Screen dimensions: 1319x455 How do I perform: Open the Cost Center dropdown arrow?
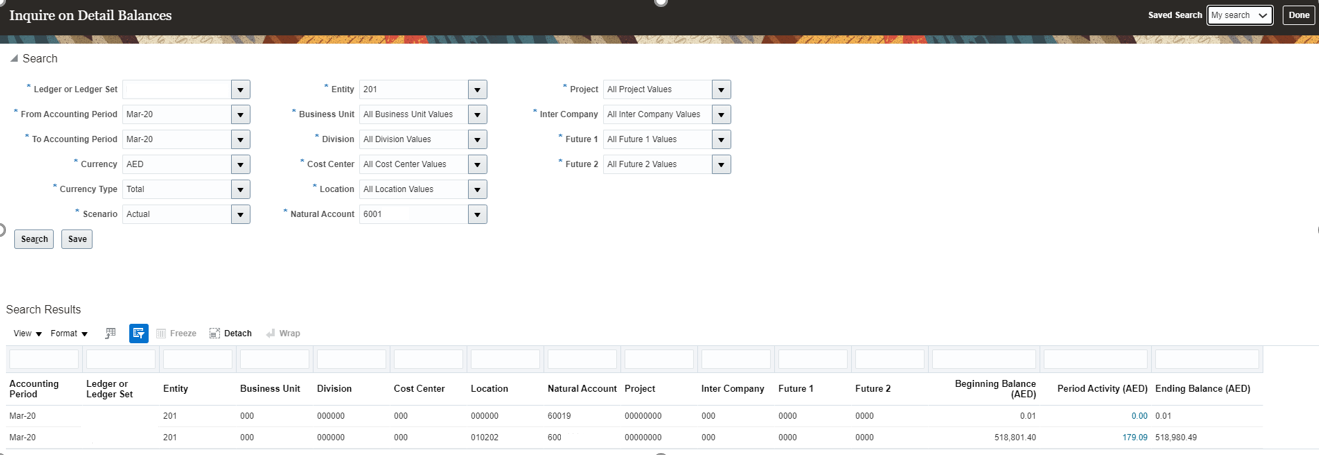(x=477, y=164)
